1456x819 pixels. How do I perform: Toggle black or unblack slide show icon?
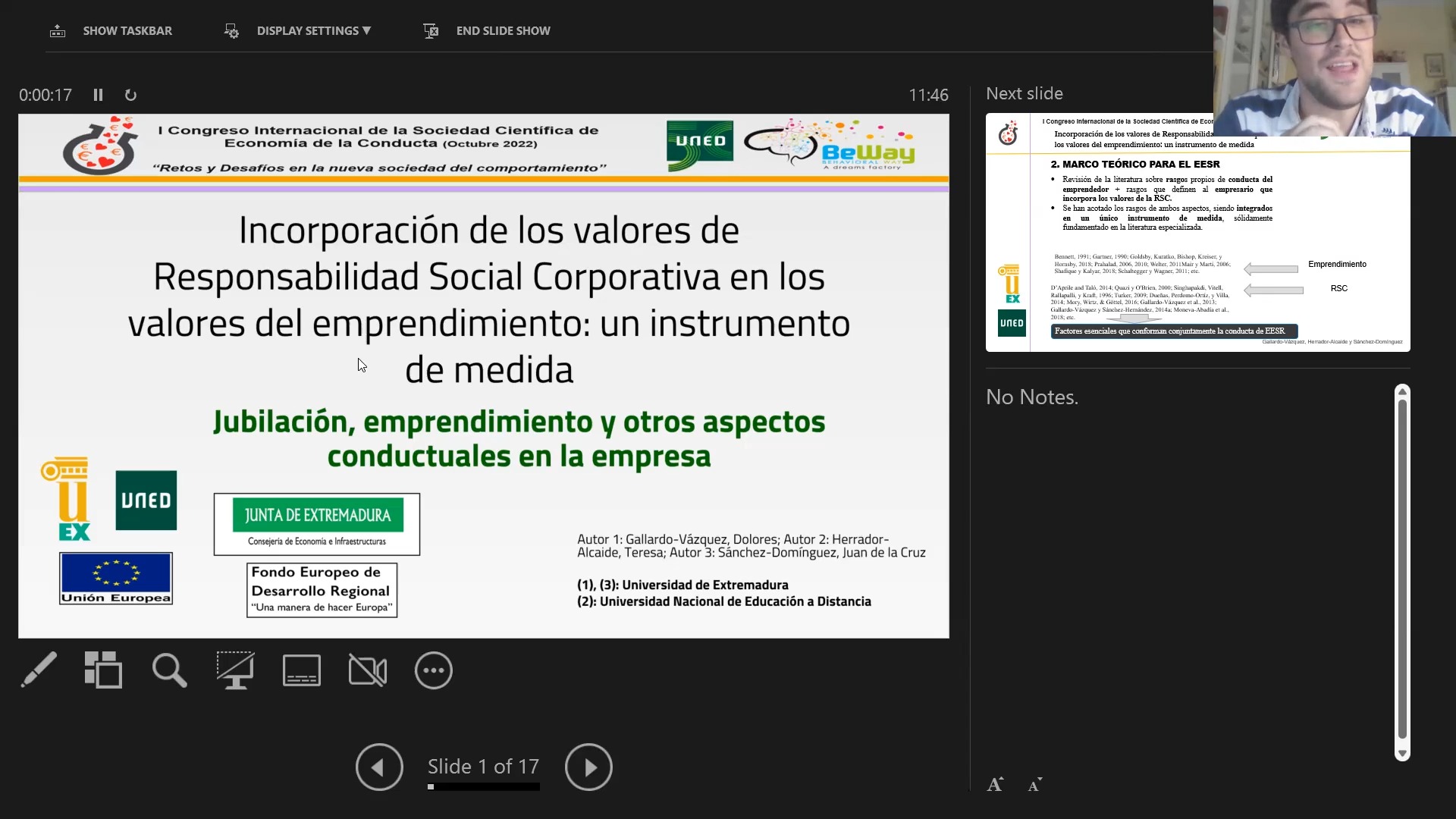[x=235, y=670]
